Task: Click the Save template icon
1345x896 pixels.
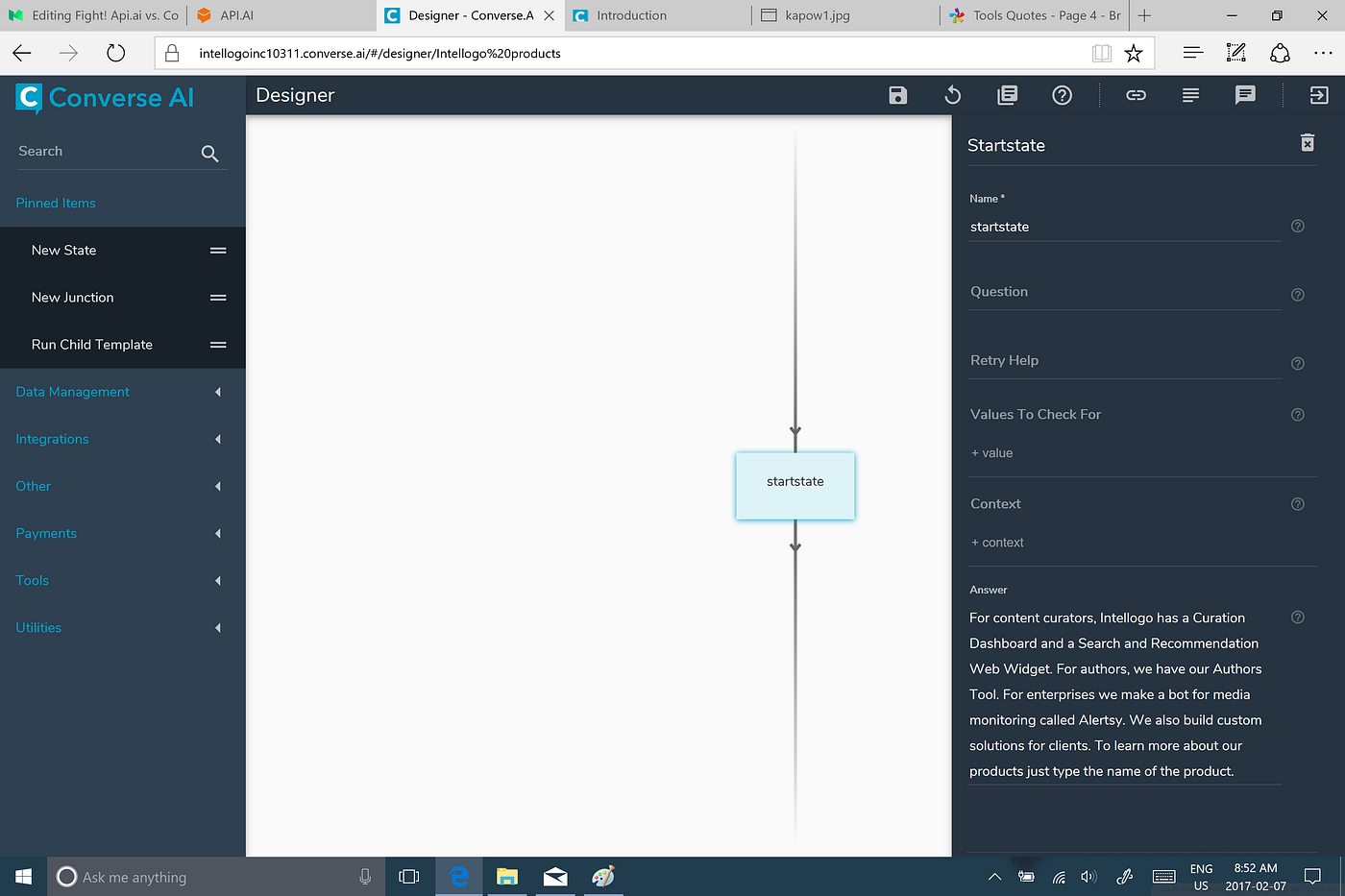Action: [x=897, y=95]
